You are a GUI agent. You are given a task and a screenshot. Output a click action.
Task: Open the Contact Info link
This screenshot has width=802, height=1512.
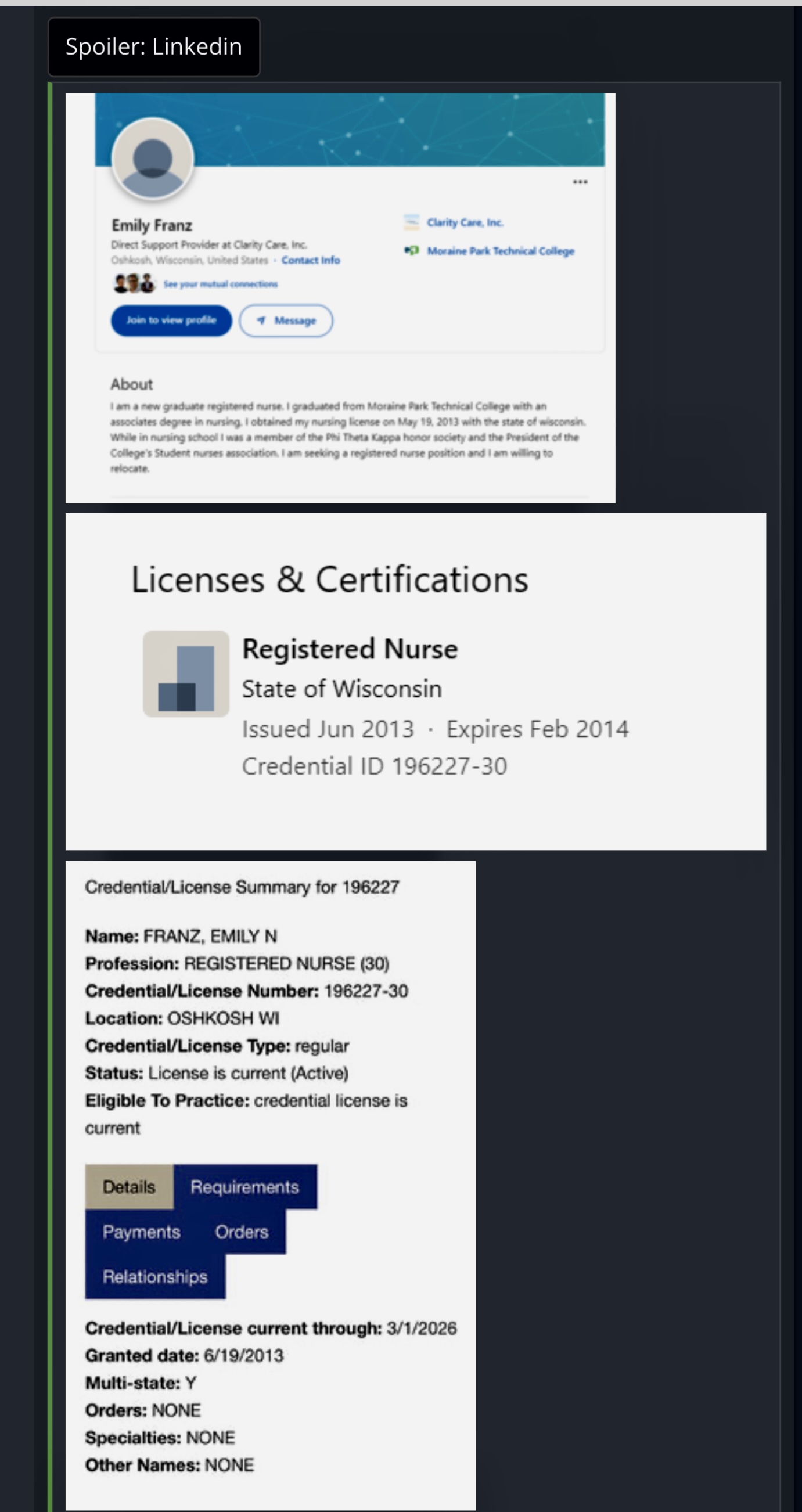[x=311, y=260]
